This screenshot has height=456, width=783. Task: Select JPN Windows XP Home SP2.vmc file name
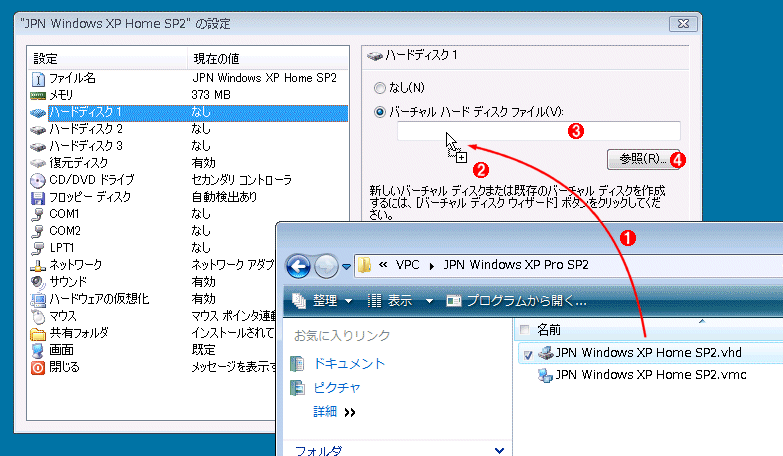[x=651, y=375]
